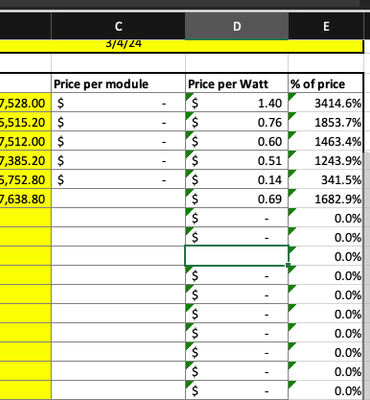Viewport: 370px width, 400px height.
Task: Click the 1243.9% cell
Action: 326,160
